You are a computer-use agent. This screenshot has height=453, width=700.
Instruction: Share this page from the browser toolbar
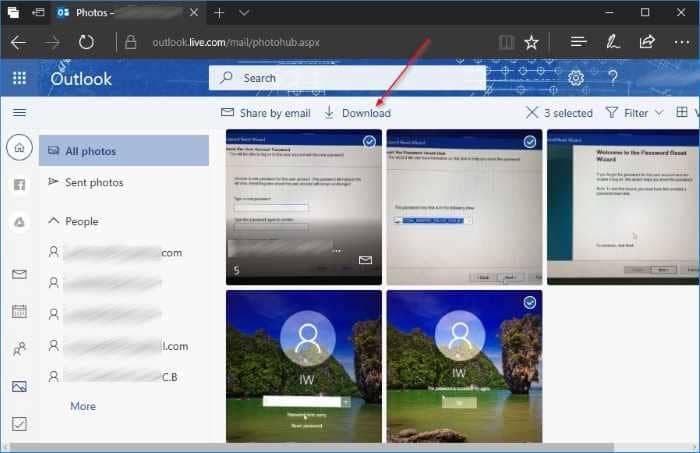(647, 42)
